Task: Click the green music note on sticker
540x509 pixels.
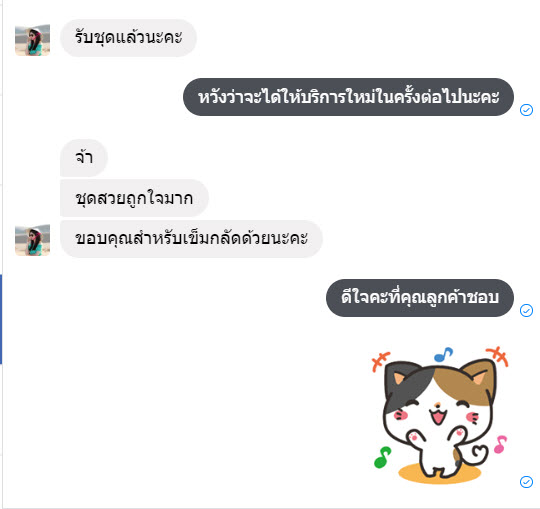Action: pyautogui.click(x=382, y=457)
